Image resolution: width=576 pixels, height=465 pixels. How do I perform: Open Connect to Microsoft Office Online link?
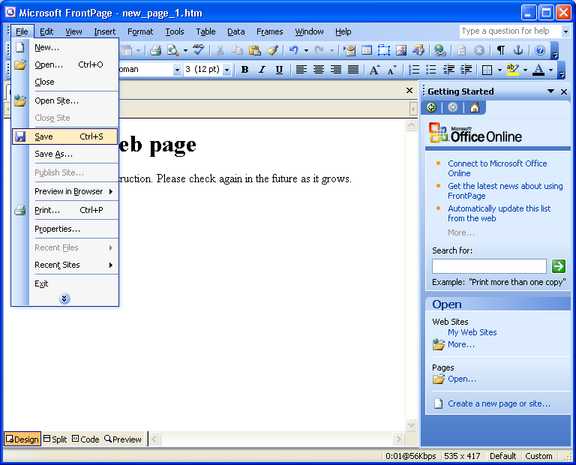click(497, 168)
